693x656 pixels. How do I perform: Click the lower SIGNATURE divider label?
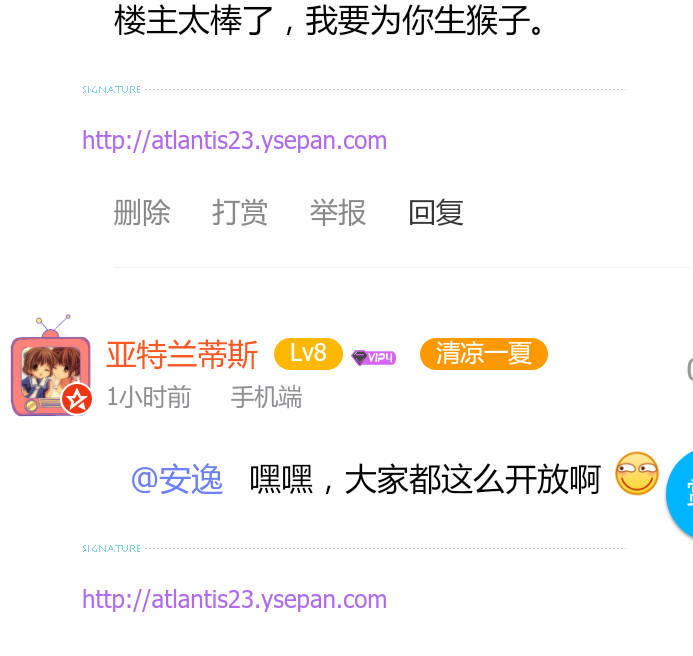(x=111, y=549)
